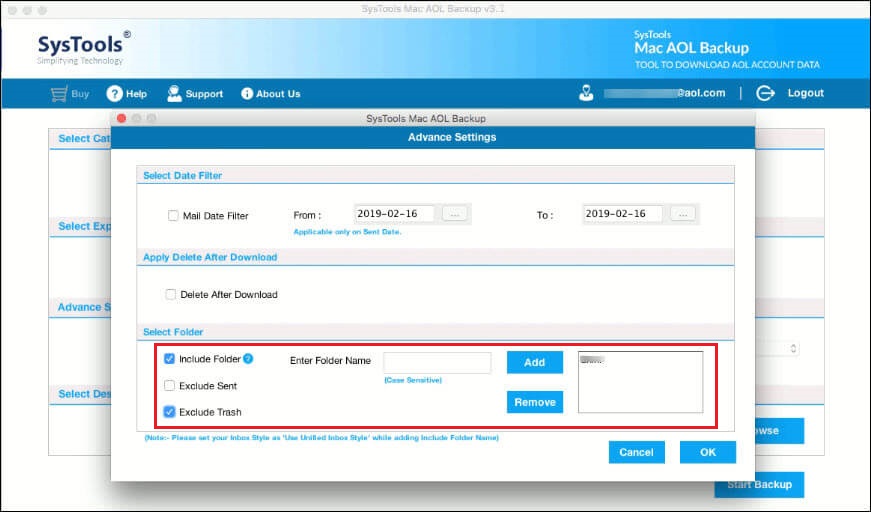Click the stepper arrows in the background window

coord(793,348)
